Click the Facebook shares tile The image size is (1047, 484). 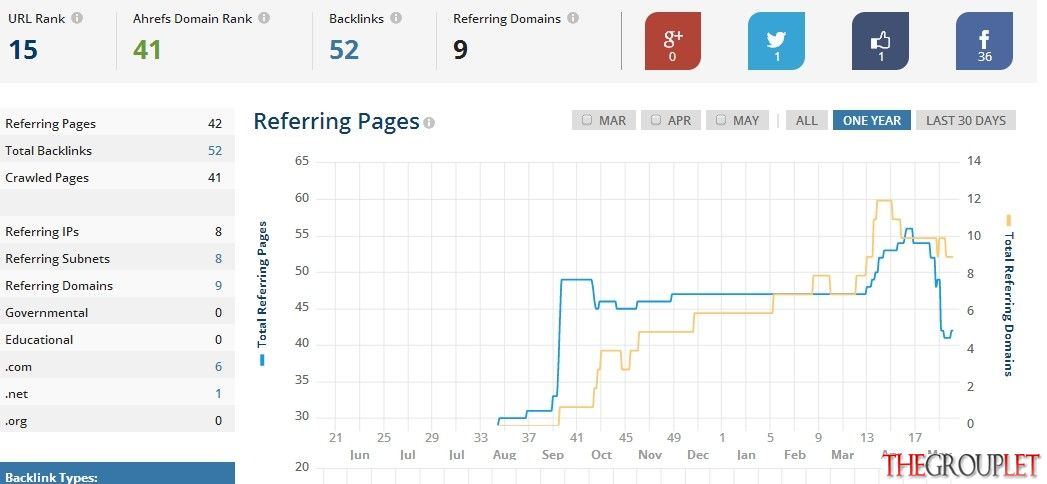point(984,41)
